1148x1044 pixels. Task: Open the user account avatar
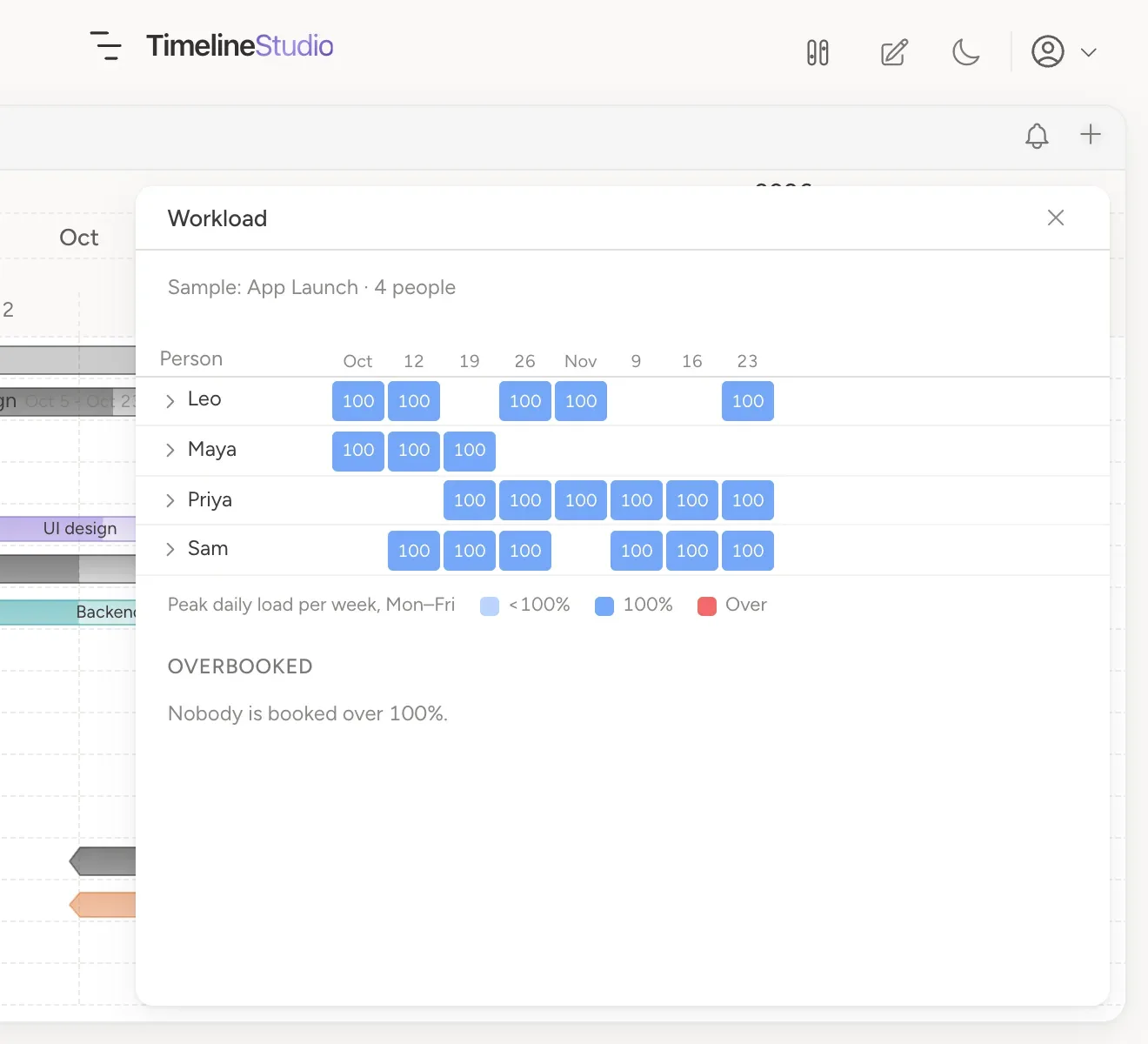point(1048,52)
